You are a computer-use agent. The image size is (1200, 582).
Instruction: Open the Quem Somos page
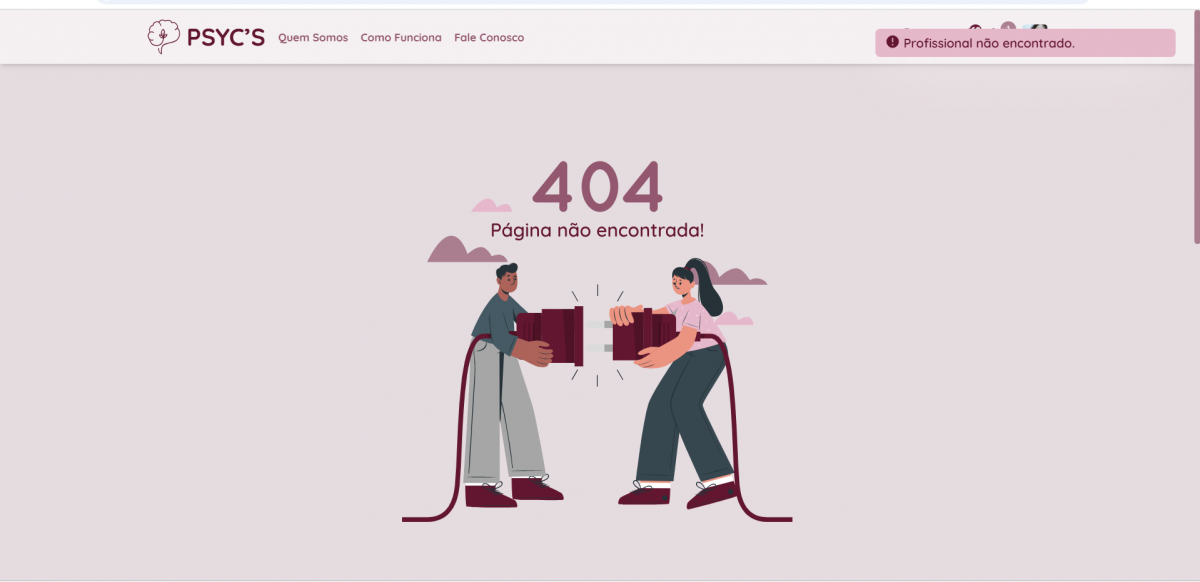point(313,38)
